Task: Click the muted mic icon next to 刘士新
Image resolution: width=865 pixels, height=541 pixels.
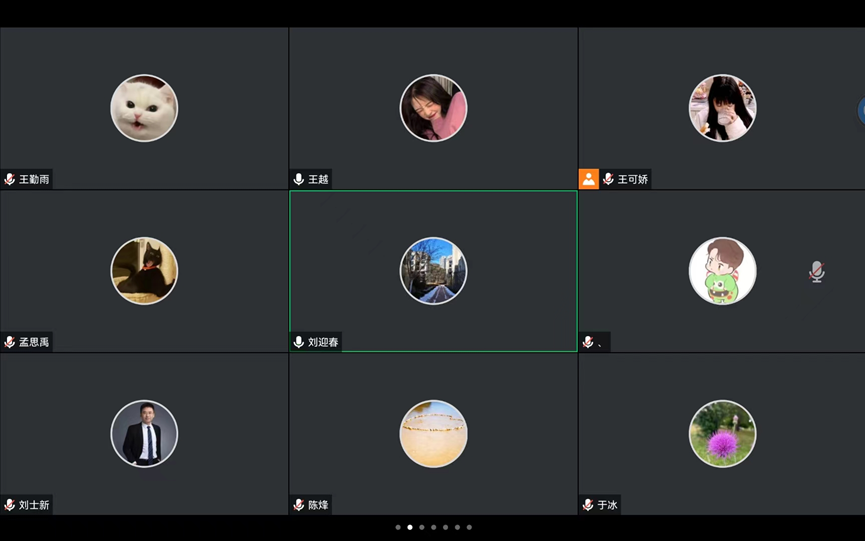Action: [x=10, y=505]
